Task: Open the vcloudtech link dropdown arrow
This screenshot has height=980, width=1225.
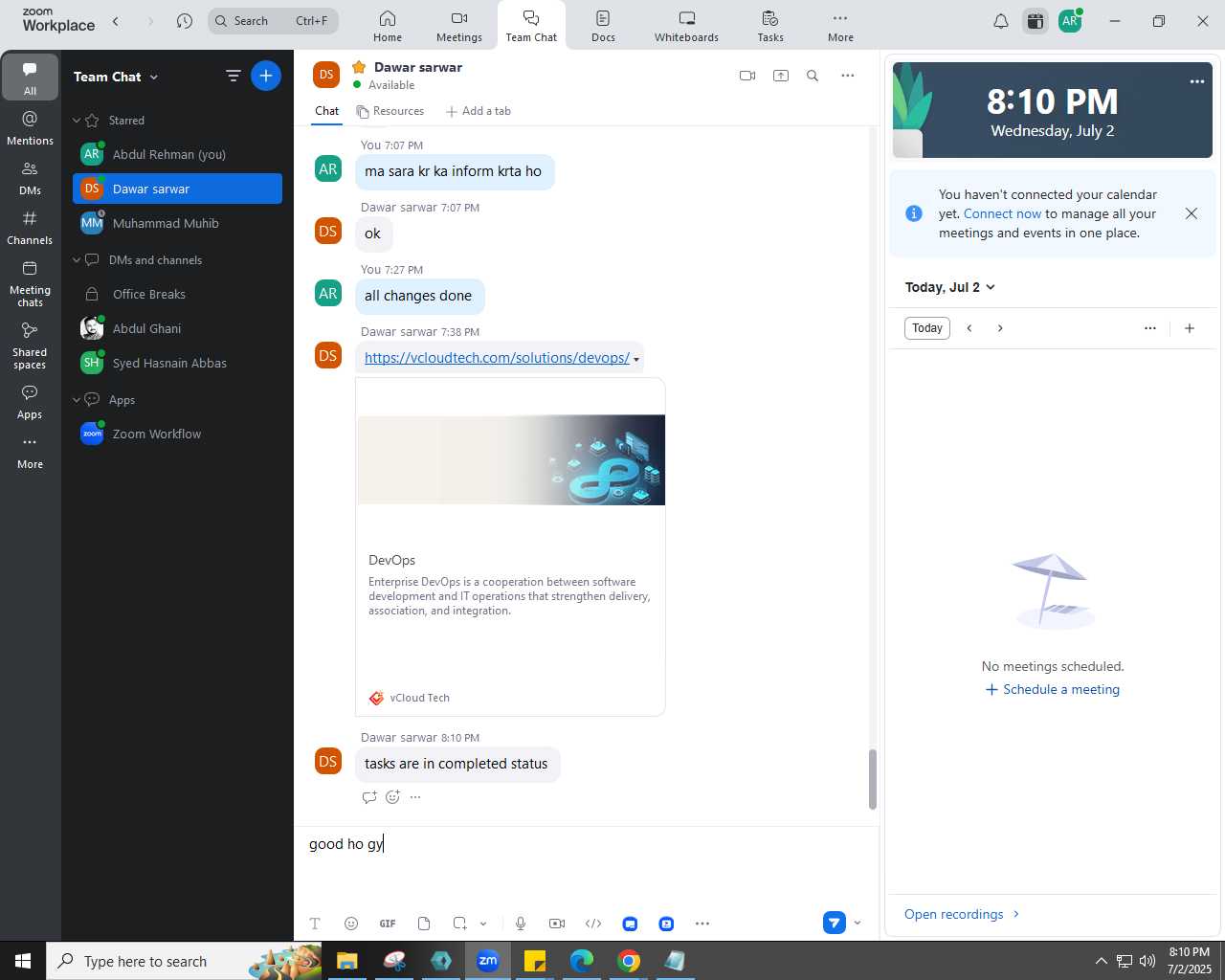Action: [636, 359]
